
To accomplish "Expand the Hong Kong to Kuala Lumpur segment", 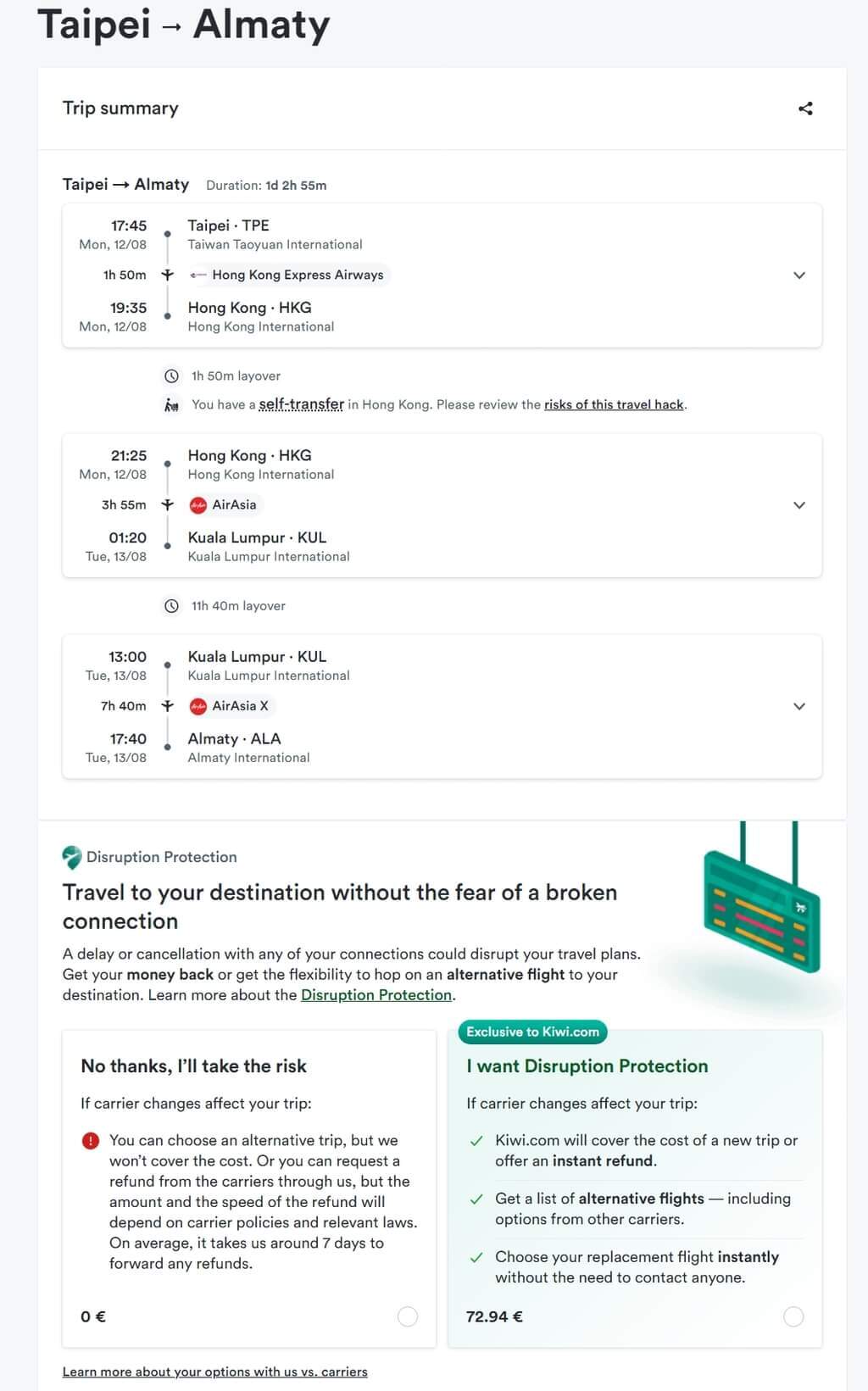I will pyautogui.click(x=798, y=505).
